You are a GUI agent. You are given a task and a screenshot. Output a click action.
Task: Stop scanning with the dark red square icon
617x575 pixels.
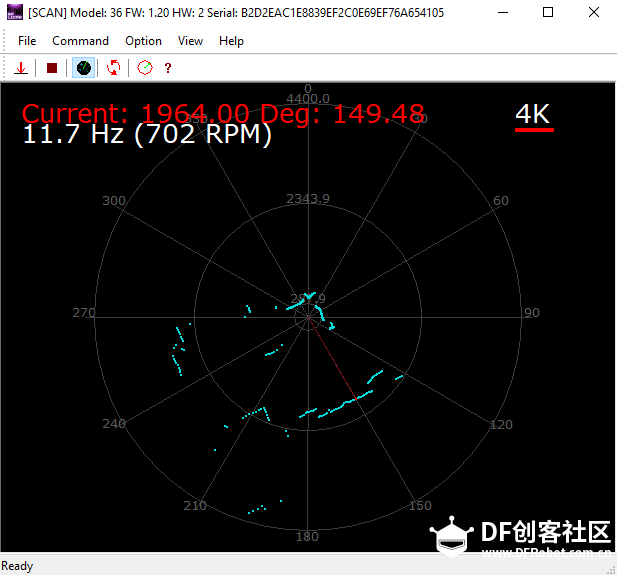tap(52, 68)
